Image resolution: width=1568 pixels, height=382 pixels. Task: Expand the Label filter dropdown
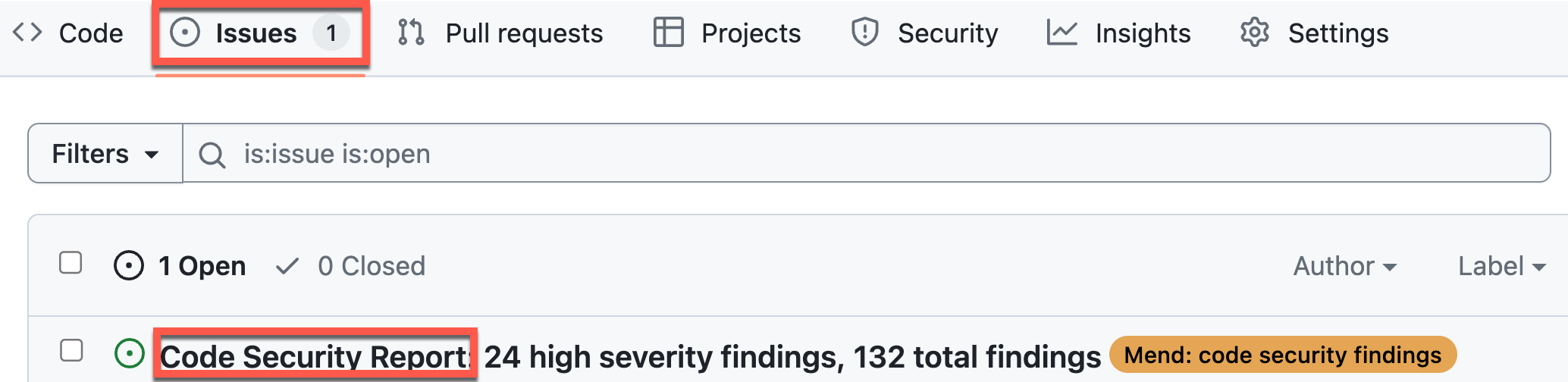[1501, 266]
